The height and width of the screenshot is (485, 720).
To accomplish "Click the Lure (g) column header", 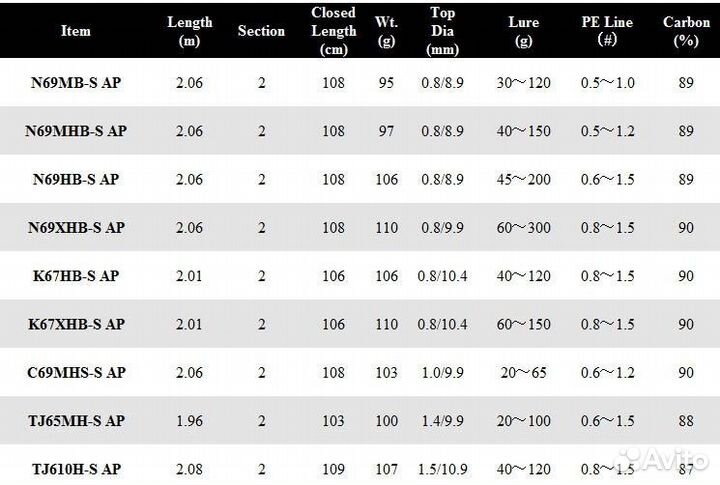I will point(523,31).
